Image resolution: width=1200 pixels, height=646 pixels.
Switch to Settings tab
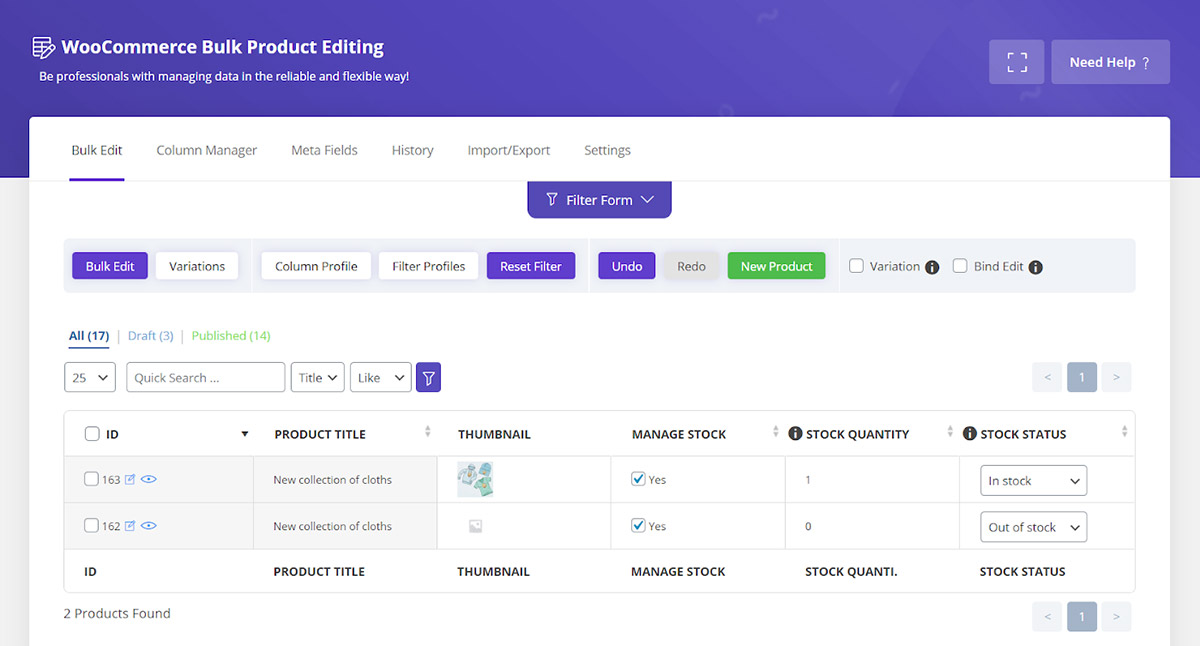[607, 150]
